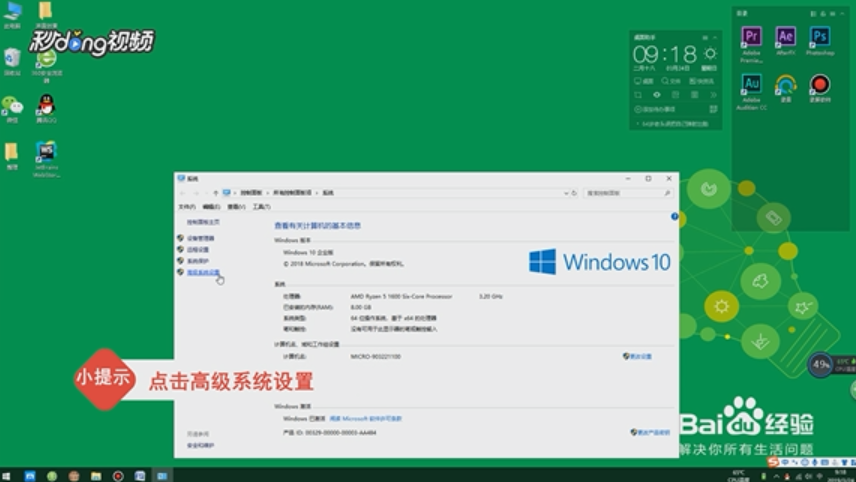
Task: Open the red record-button screen recorder shortcut
Action: tap(819, 87)
